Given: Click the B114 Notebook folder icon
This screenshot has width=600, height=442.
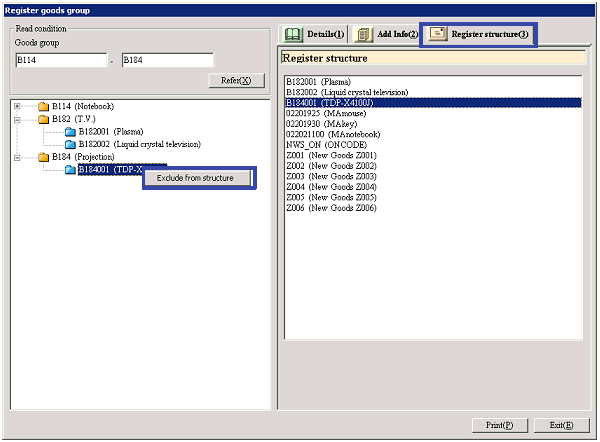Looking at the screenshot, I should click(43, 106).
